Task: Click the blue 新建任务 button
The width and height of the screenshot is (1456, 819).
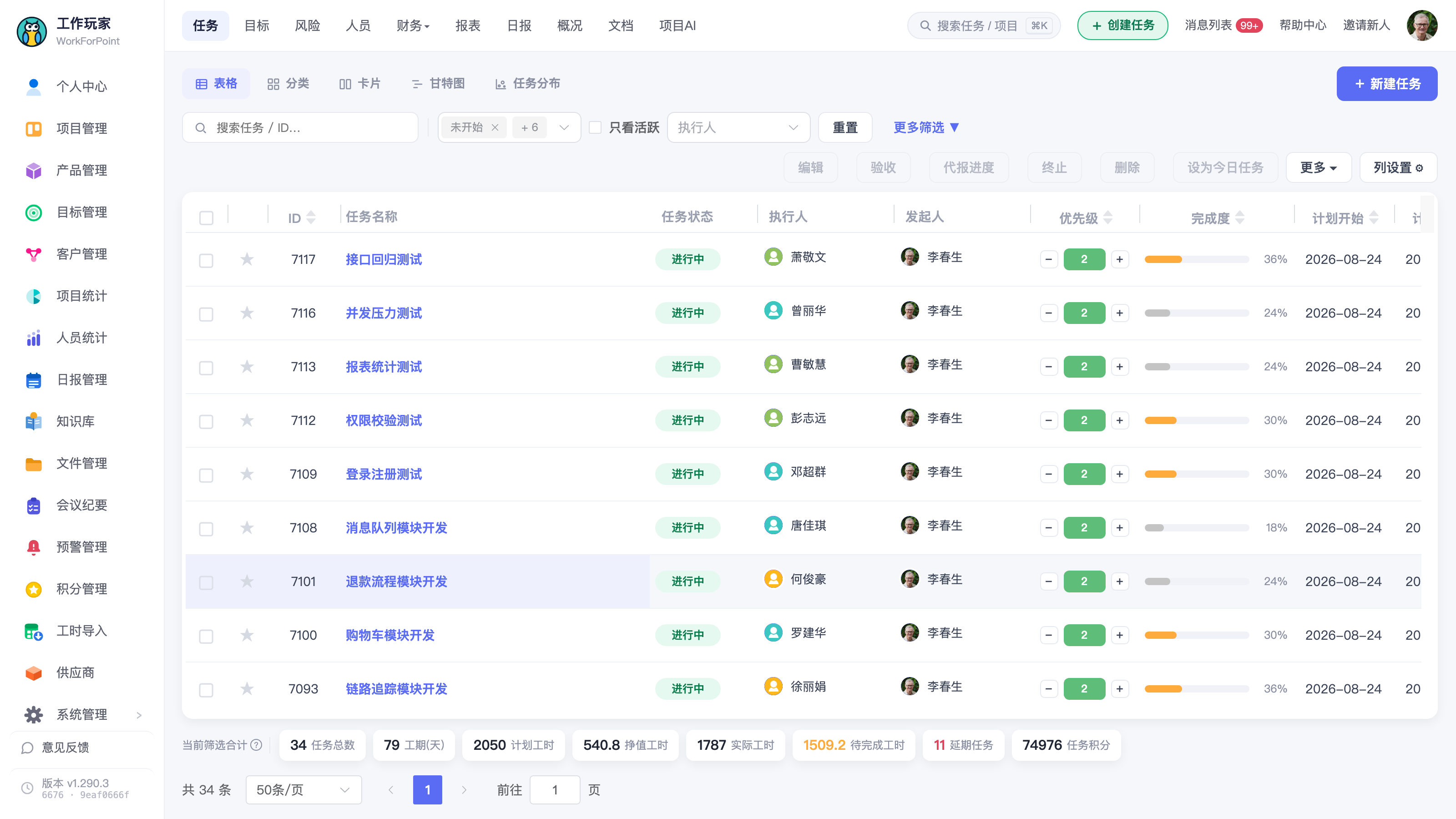Action: click(x=1386, y=84)
